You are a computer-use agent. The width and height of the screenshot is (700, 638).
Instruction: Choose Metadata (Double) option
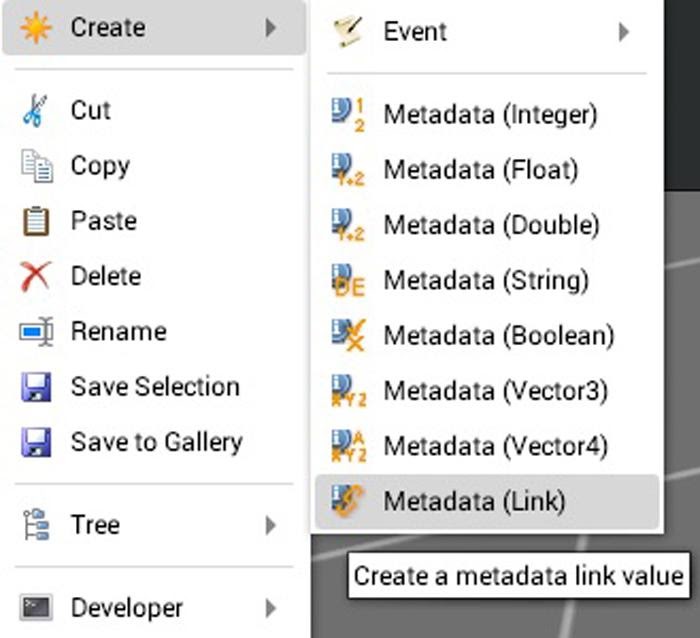487,225
